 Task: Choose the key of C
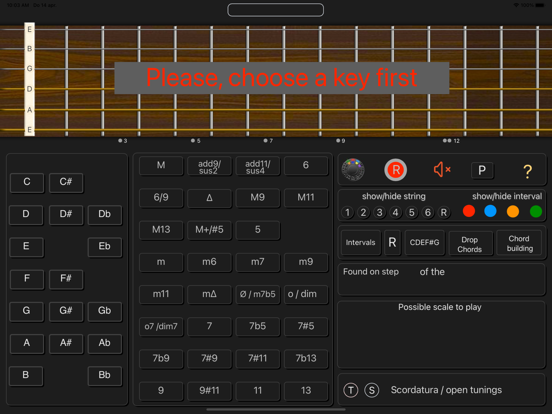tap(27, 182)
